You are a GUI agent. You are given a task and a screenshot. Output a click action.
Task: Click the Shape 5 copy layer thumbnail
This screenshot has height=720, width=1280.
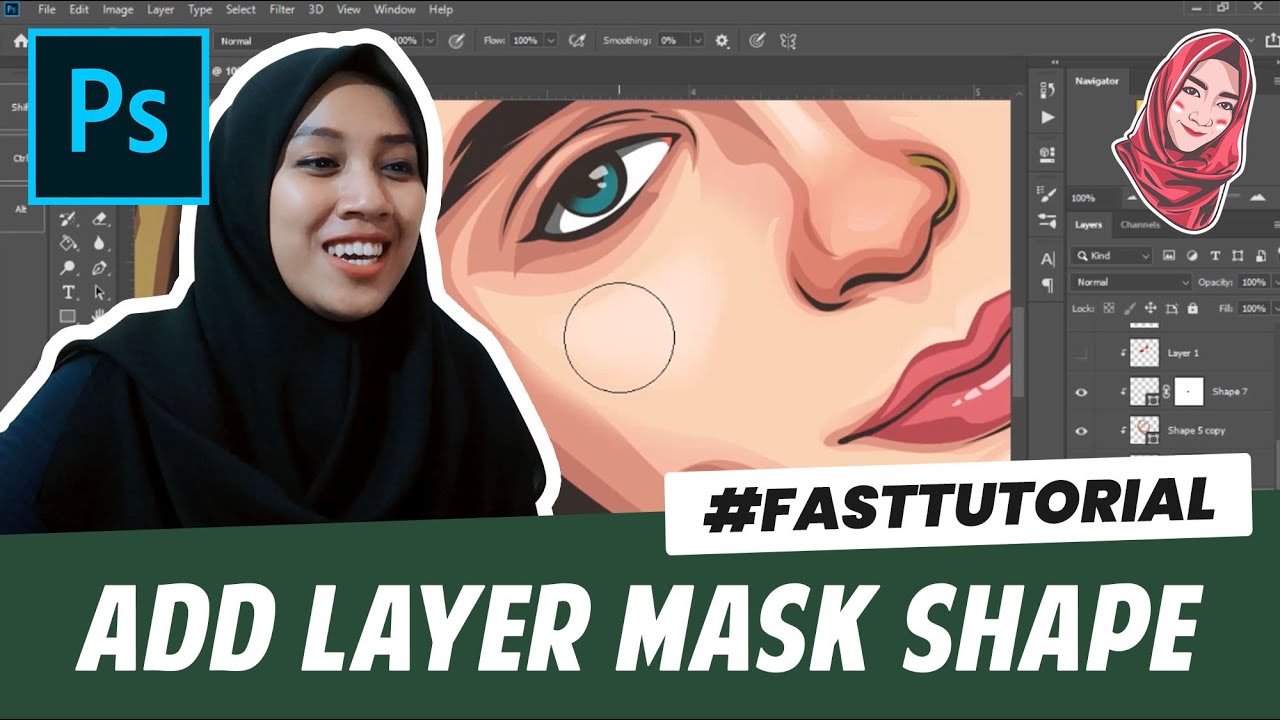(1145, 431)
